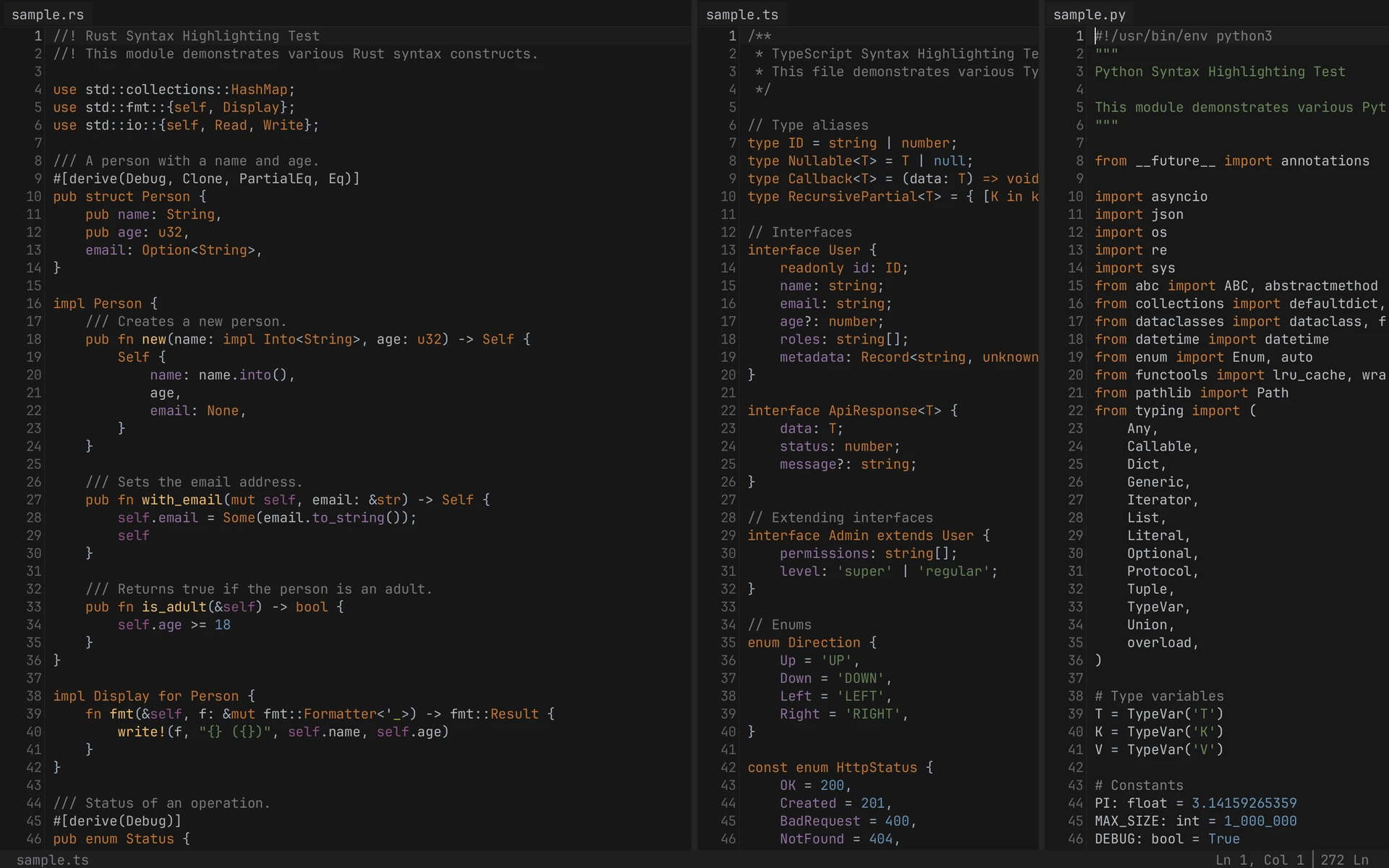The height and width of the screenshot is (868, 1389).
Task: Click the DEBUG: bool = True line in sample.py
Action: tap(1167, 839)
